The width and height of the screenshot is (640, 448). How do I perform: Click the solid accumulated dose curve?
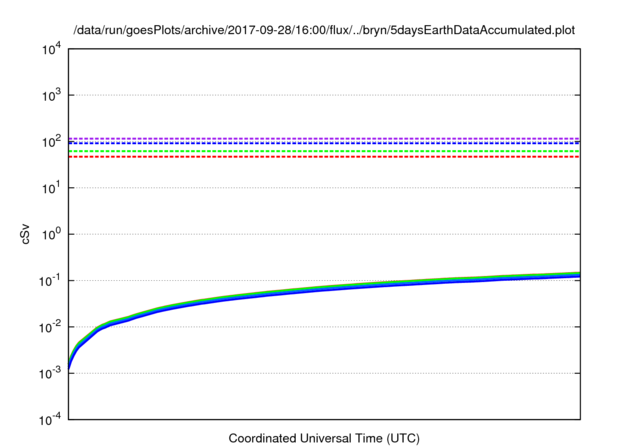(x=324, y=289)
